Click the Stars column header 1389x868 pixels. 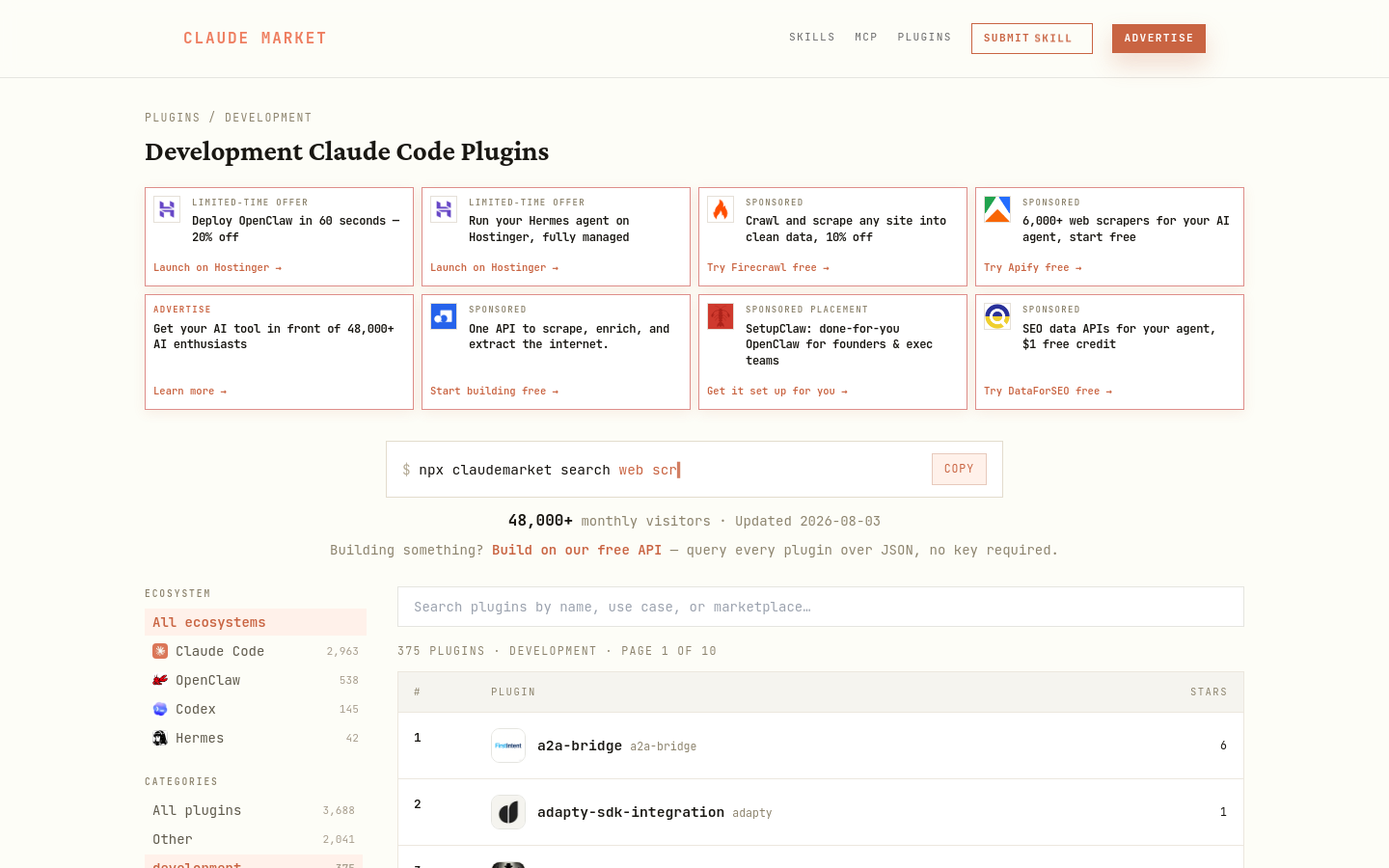[1209, 692]
